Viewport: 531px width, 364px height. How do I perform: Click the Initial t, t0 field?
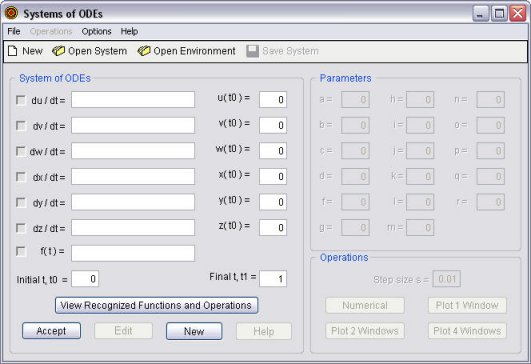[x=85, y=279]
